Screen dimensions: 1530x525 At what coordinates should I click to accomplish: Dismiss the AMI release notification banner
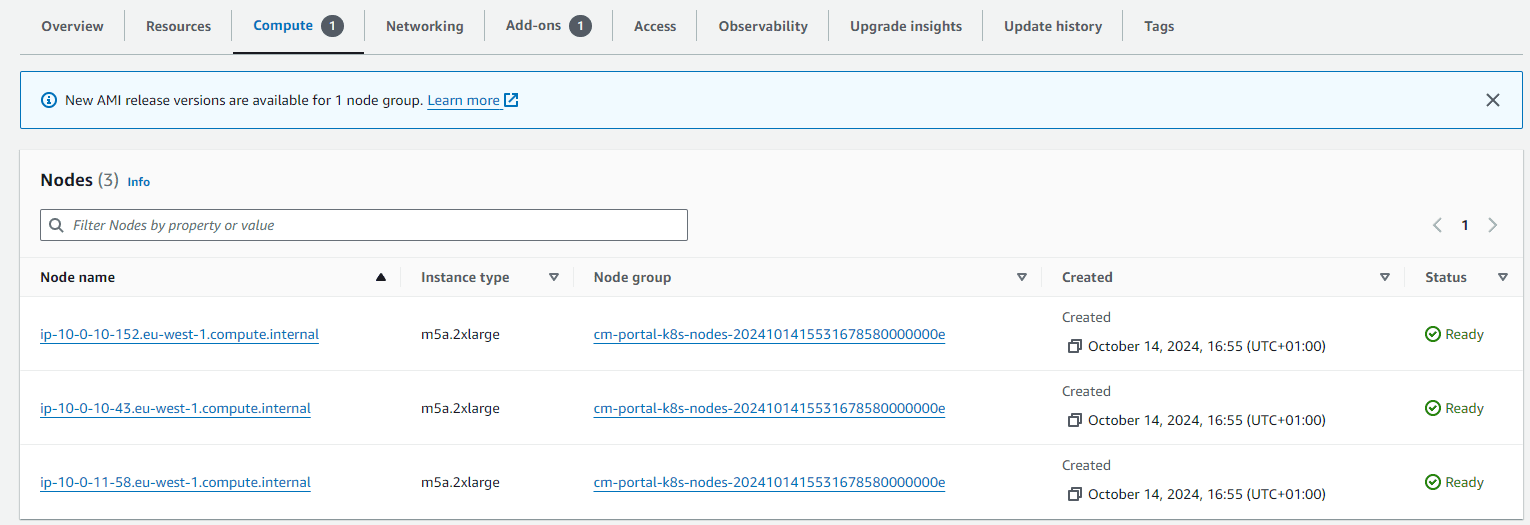(x=1493, y=100)
